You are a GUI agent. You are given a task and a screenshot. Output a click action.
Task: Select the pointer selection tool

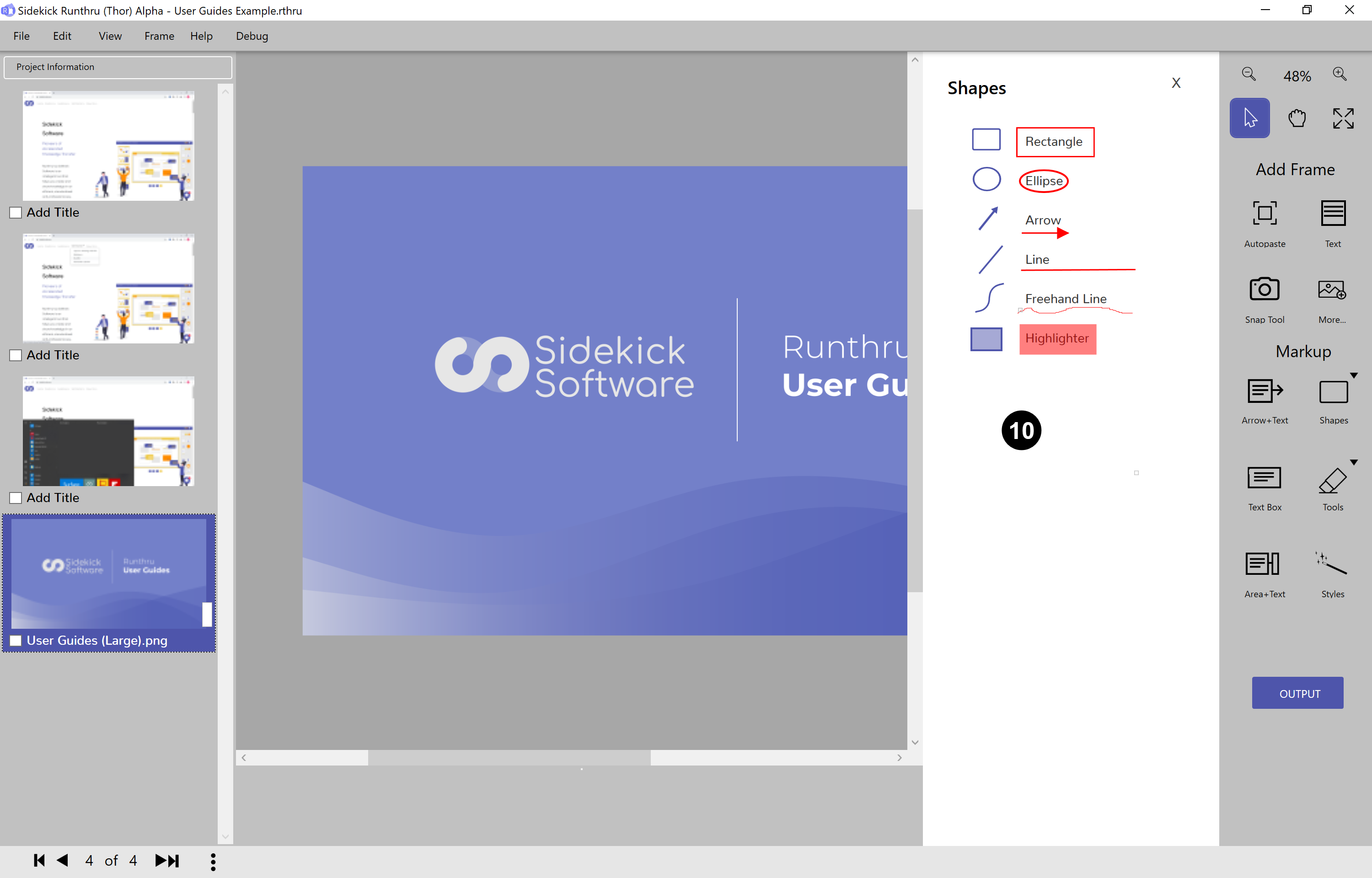point(1249,118)
